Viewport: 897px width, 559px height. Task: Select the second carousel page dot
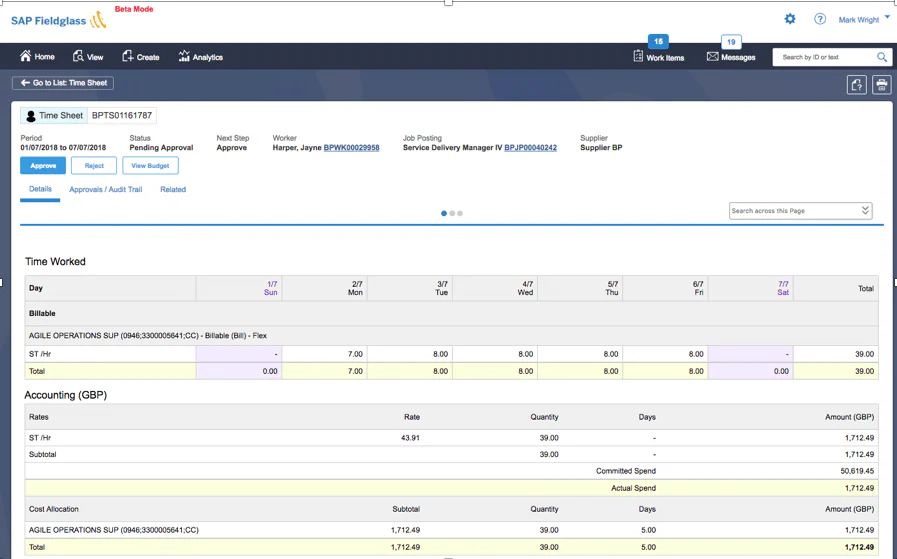452,213
